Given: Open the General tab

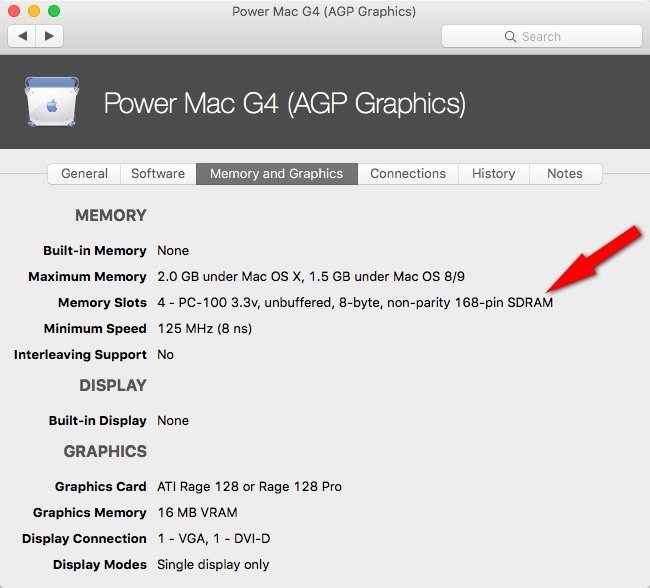Looking at the screenshot, I should coord(85,173).
